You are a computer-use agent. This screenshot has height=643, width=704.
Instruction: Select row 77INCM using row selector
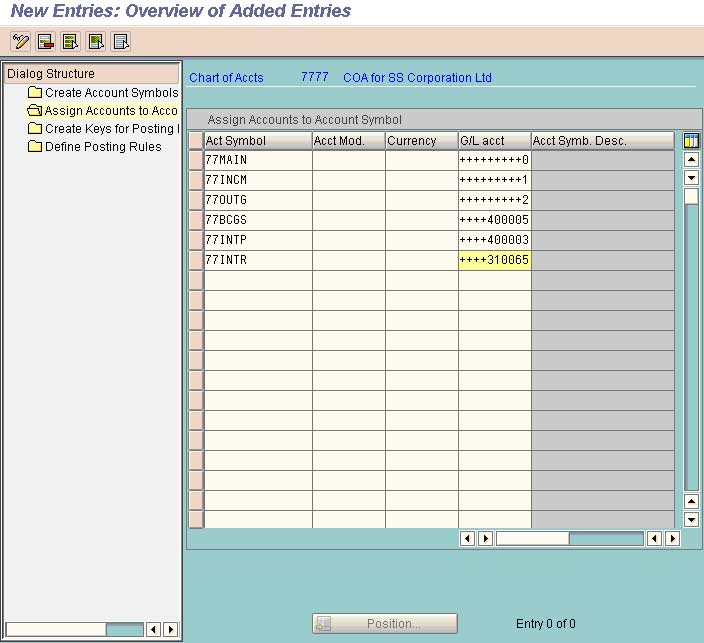pyautogui.click(x=196, y=180)
